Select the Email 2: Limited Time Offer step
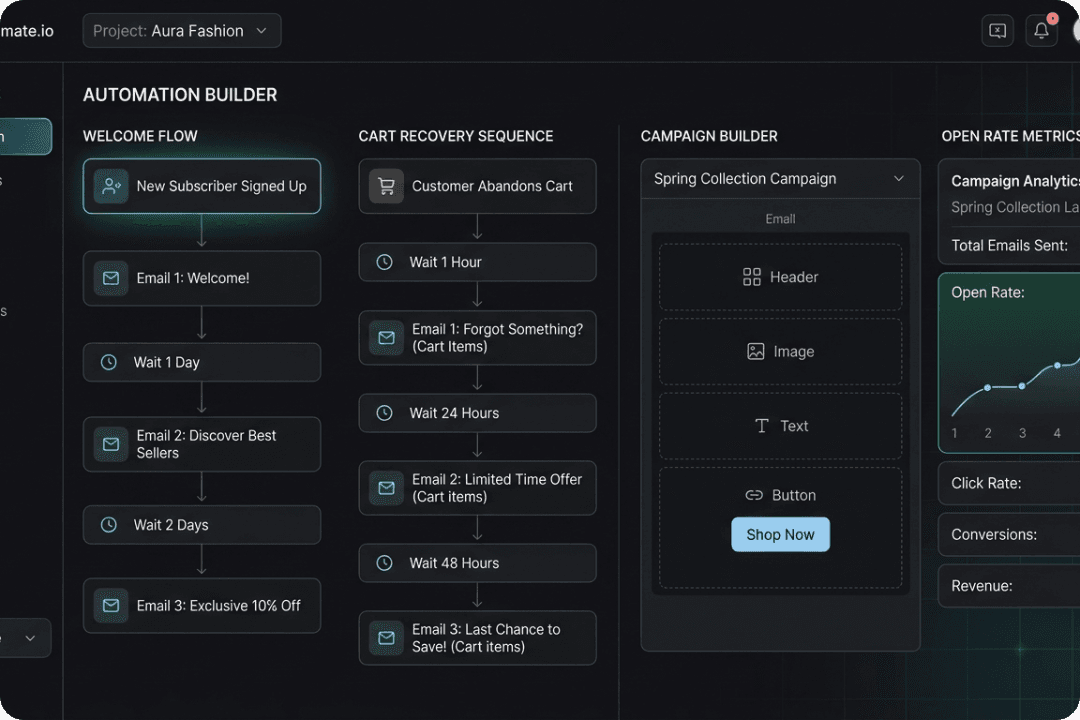1080x720 pixels. coord(477,488)
